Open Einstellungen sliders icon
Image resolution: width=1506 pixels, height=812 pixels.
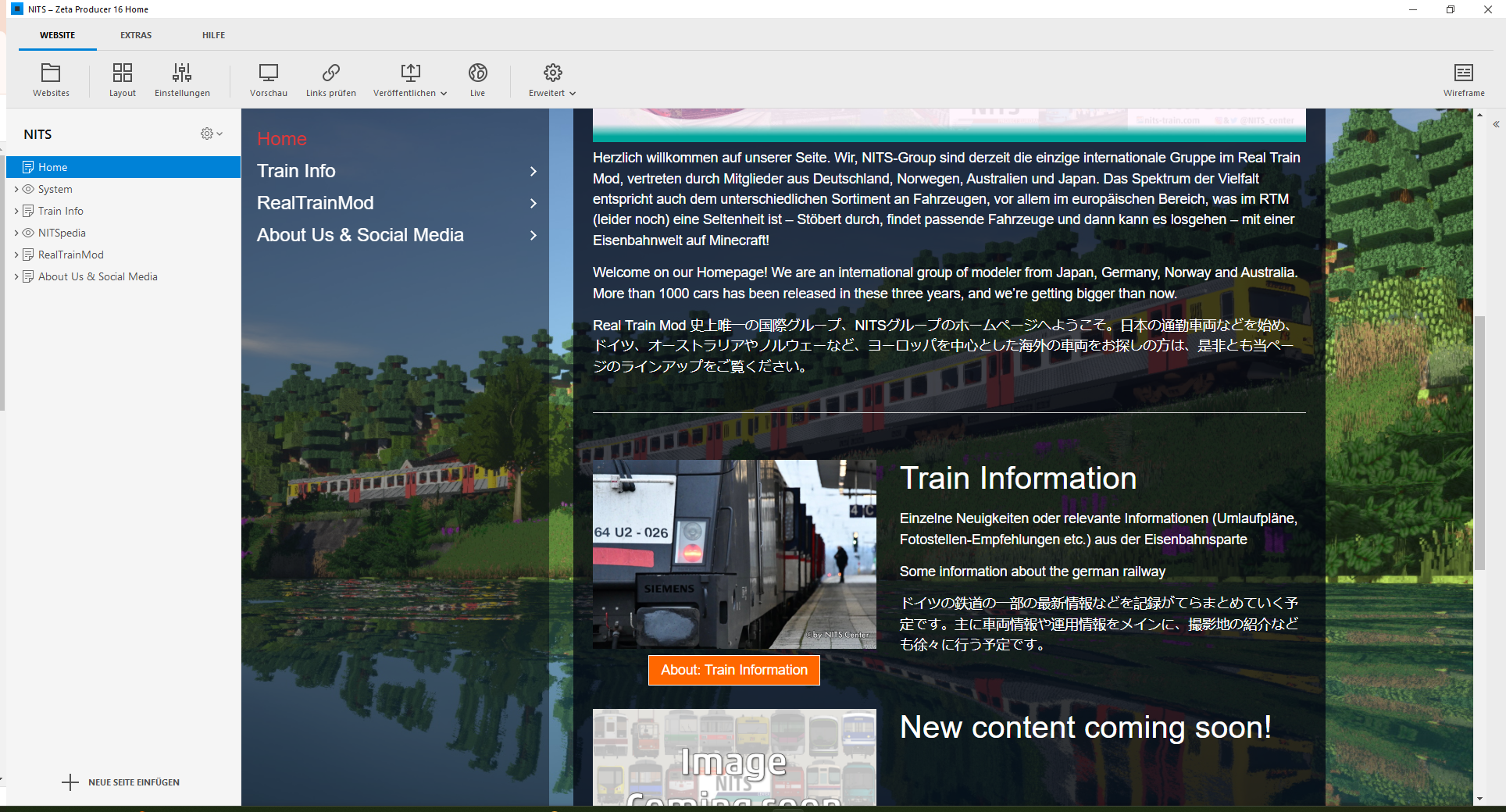182,73
